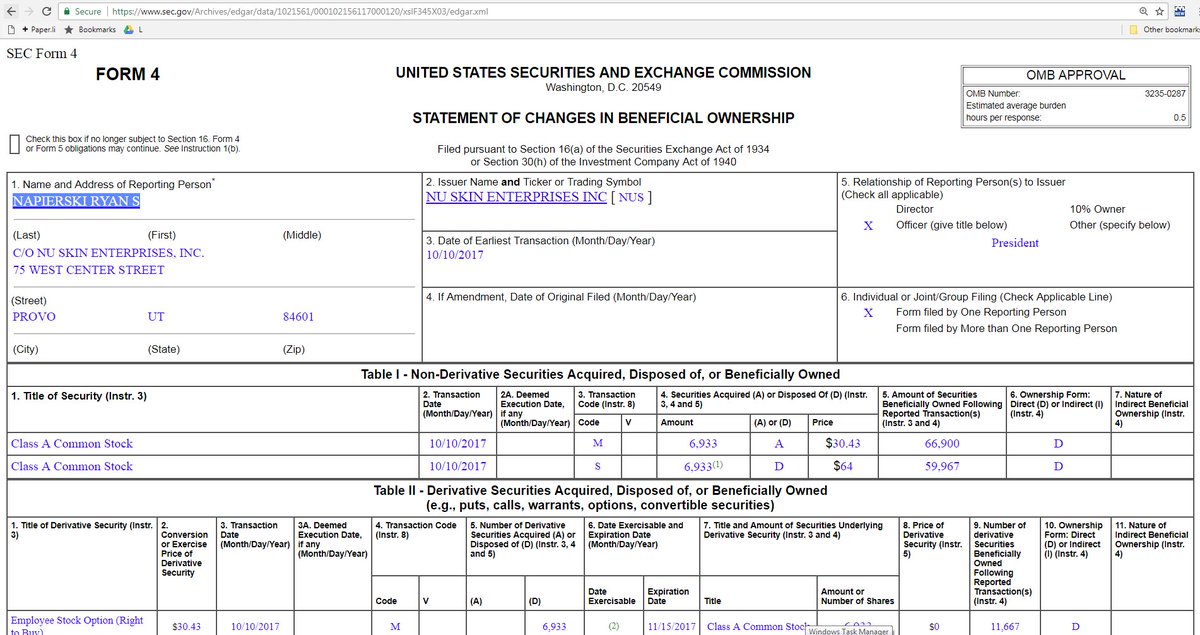
Task: Click C/O NU SKIN ENTERPRISES, INC. address line
Action: pyautogui.click(x=108, y=253)
